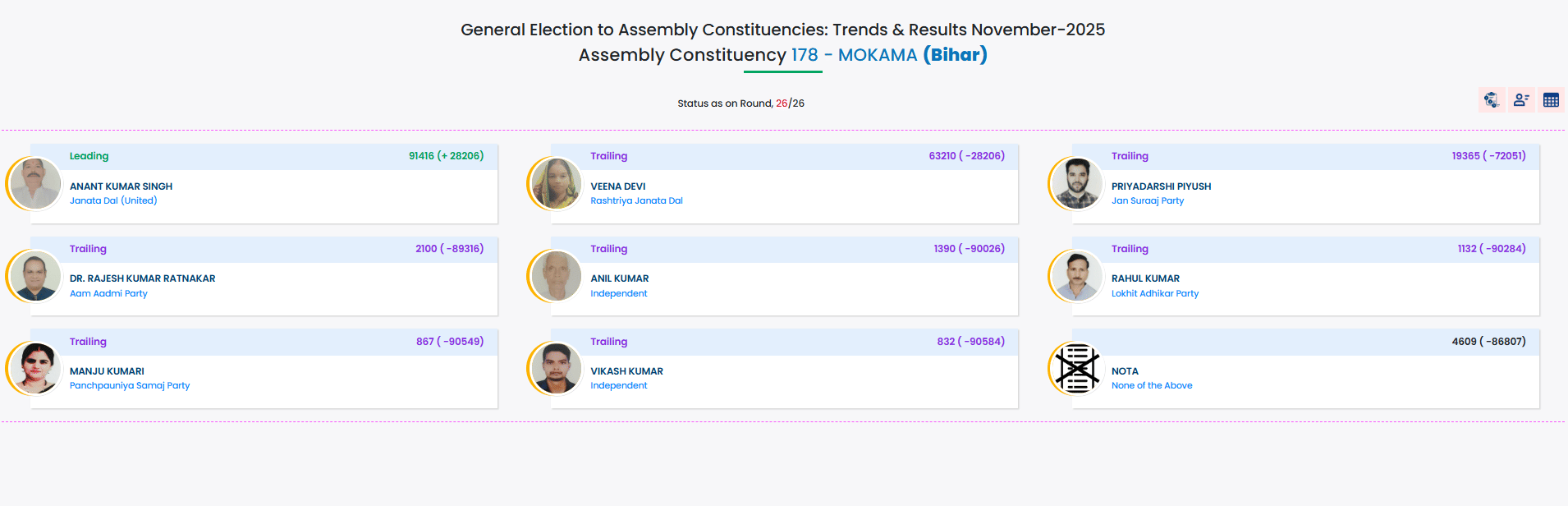1568x506 pixels.
Task: Click the MOKAMA (Bihar) constituency heading
Action: 912,55
